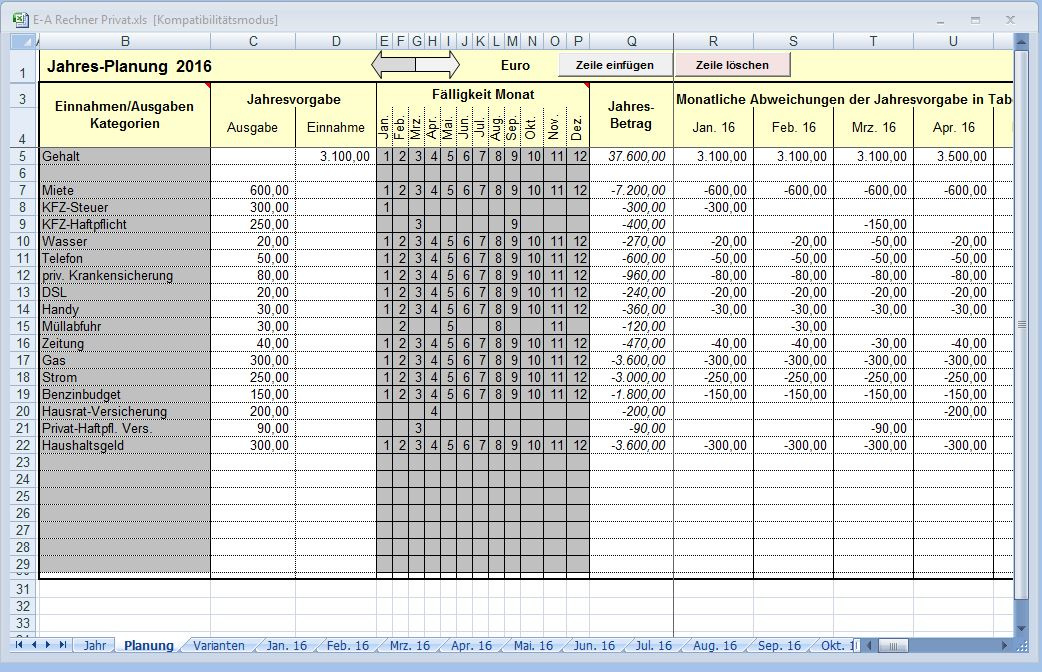1042x672 pixels.
Task: Open the Jan. 16 sheet tab
Action: coord(286,645)
